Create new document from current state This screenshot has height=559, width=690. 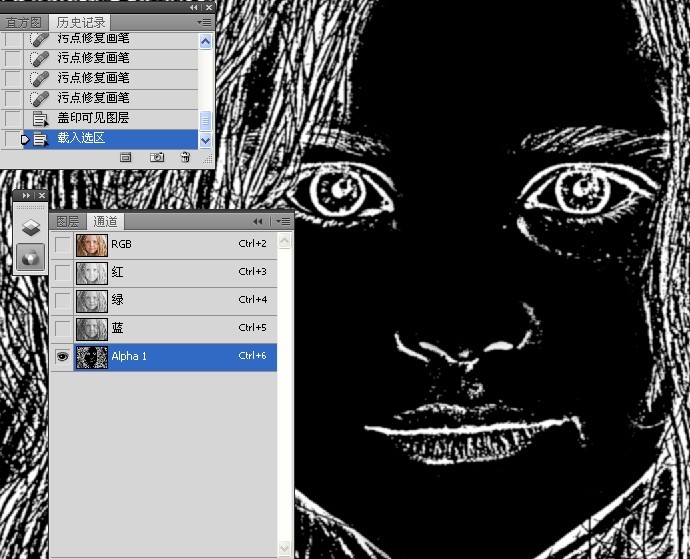point(125,157)
